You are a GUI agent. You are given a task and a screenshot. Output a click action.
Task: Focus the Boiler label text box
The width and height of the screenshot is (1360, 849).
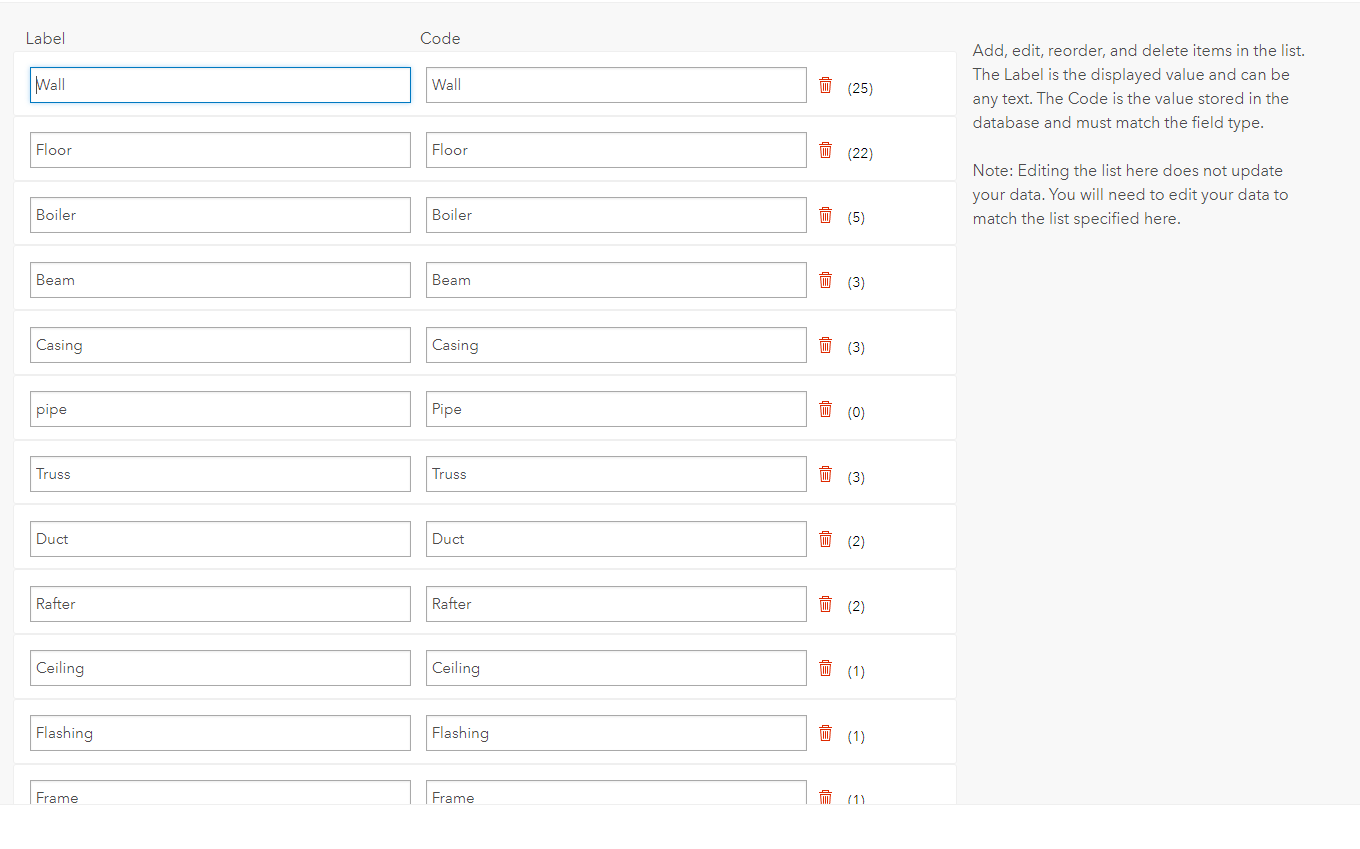point(220,215)
